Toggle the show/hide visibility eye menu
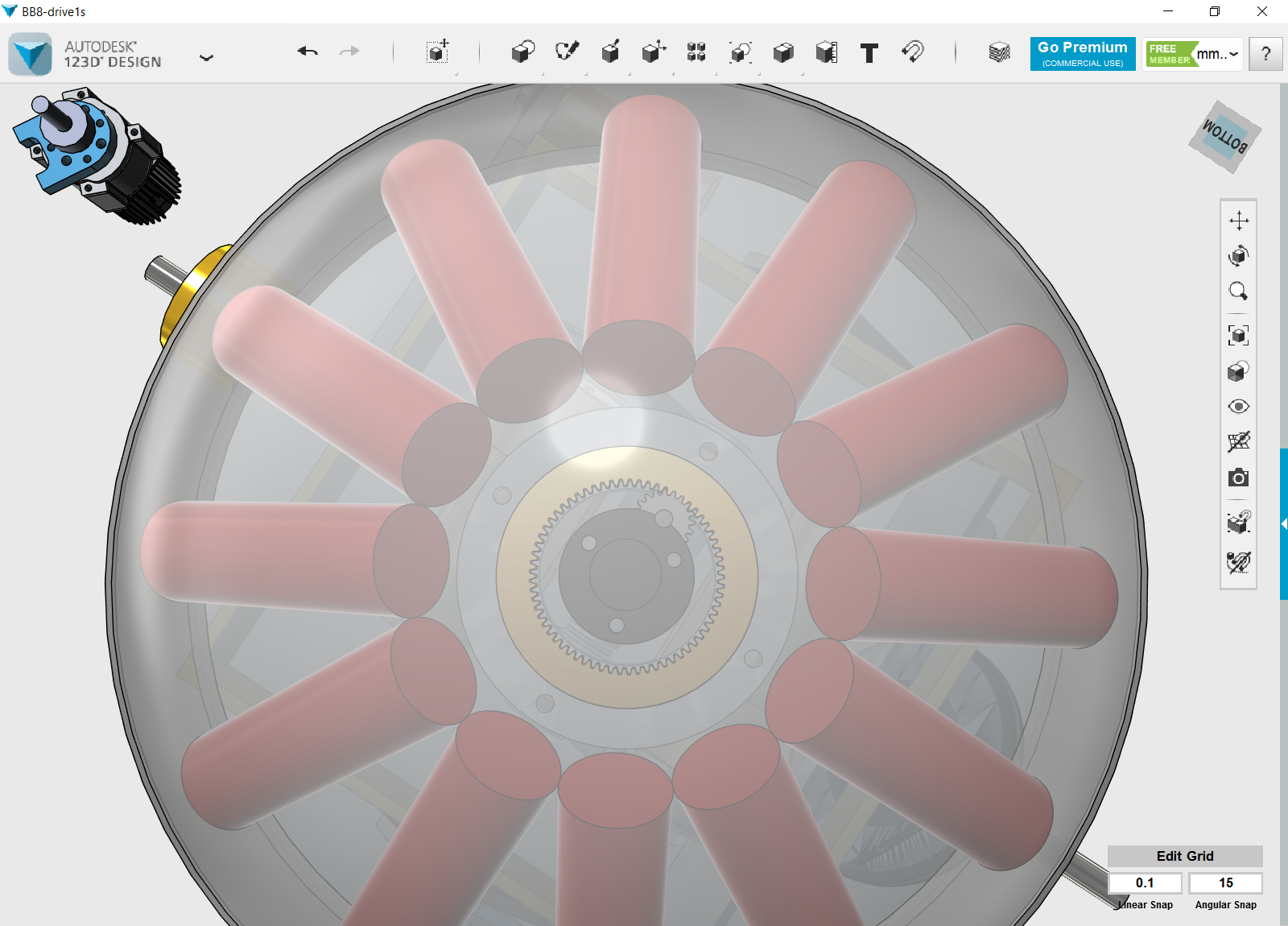1288x926 pixels. 1239,406
